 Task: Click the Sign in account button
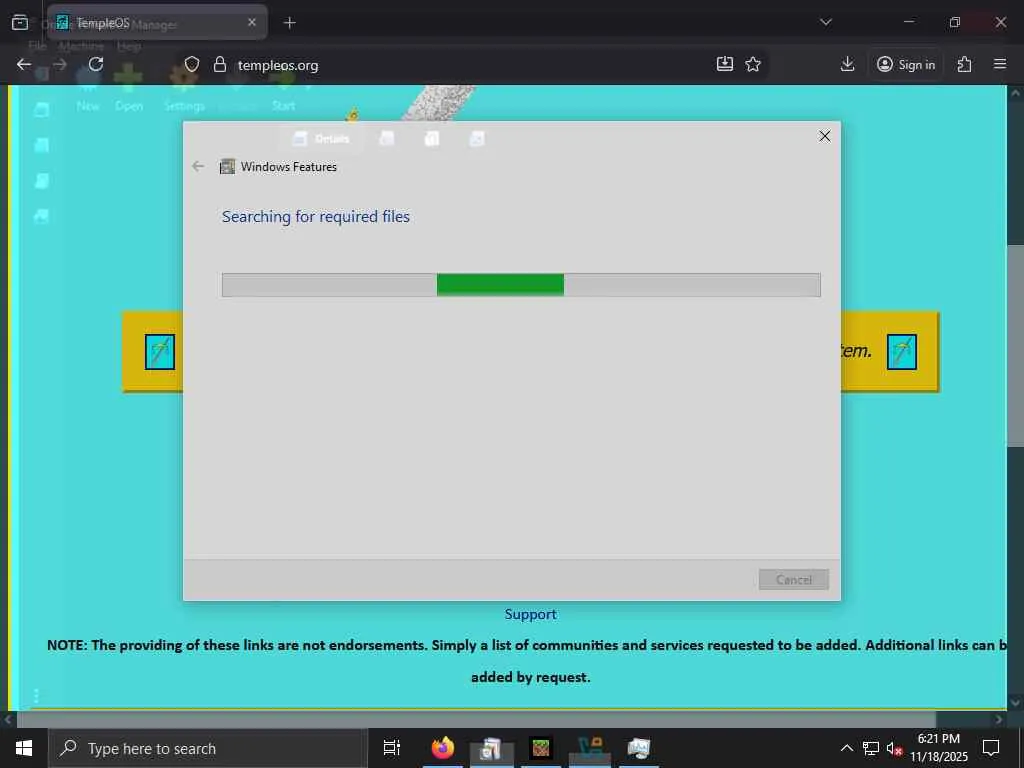click(906, 64)
